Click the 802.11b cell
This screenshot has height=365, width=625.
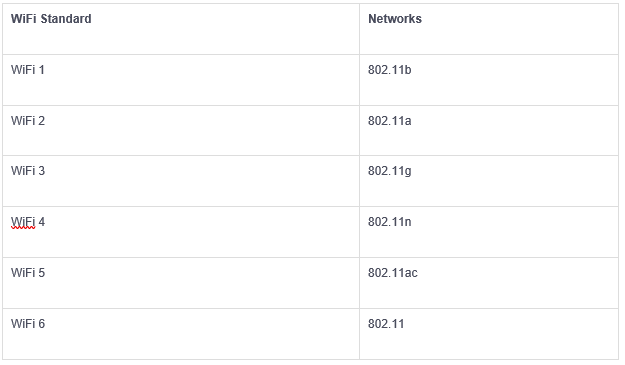pos(489,80)
